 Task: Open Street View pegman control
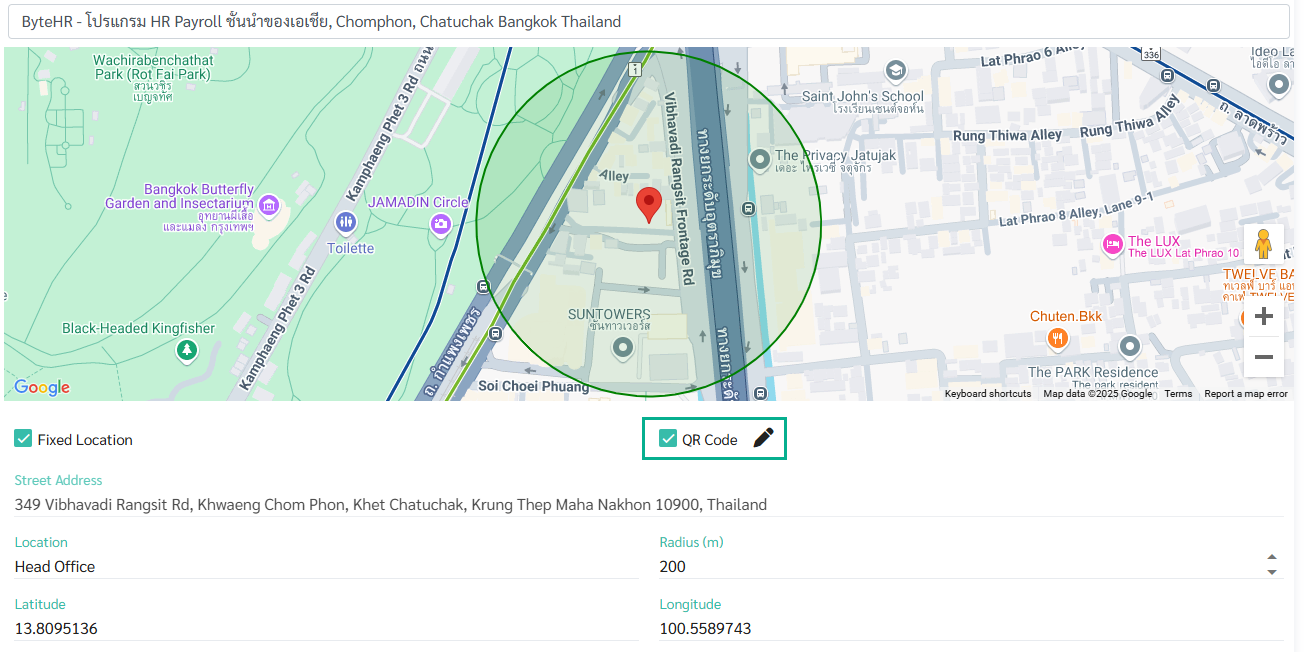(x=1263, y=245)
